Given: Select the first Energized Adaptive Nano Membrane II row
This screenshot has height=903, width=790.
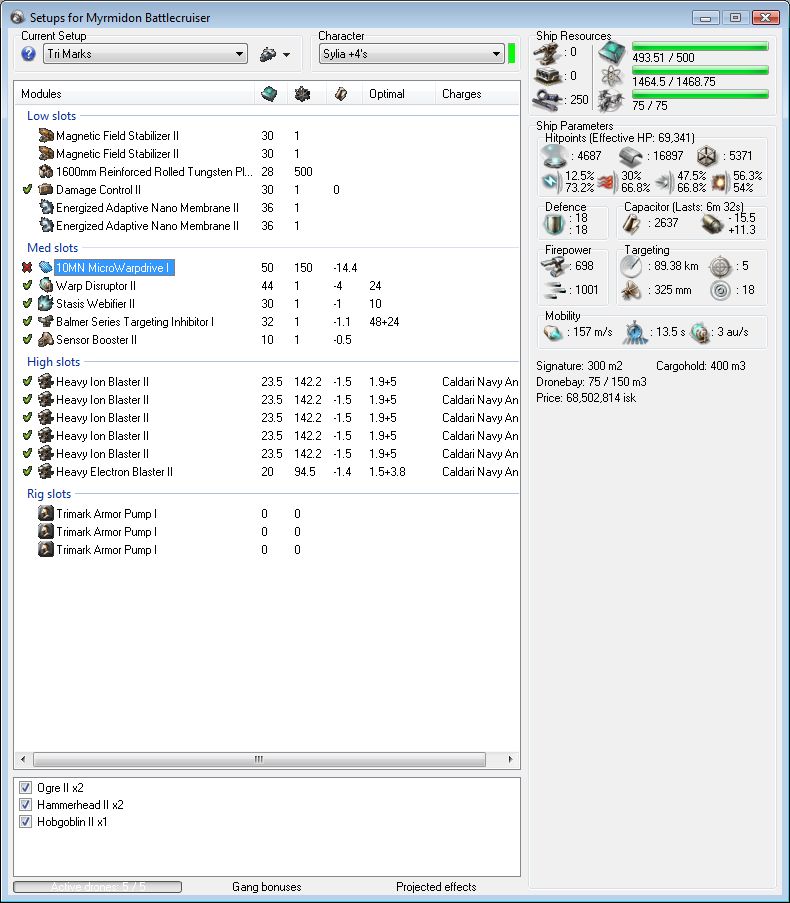Looking at the screenshot, I should pyautogui.click(x=267, y=207).
